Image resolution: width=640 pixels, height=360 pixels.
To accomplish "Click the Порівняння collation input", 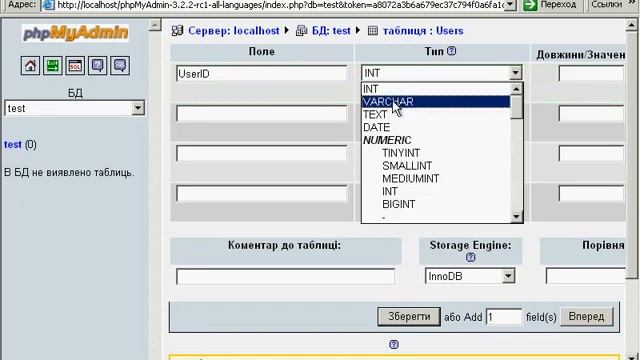I will (x=585, y=276).
